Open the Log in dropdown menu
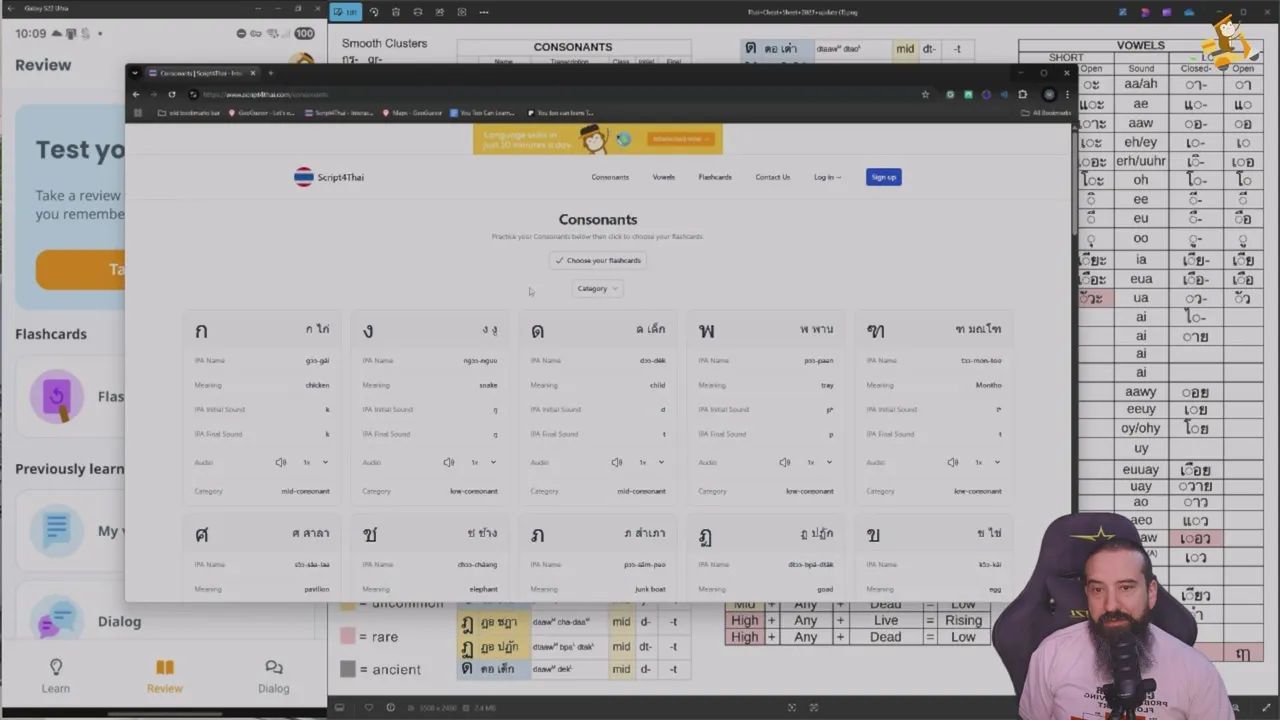The width and height of the screenshot is (1280, 720). [827, 177]
